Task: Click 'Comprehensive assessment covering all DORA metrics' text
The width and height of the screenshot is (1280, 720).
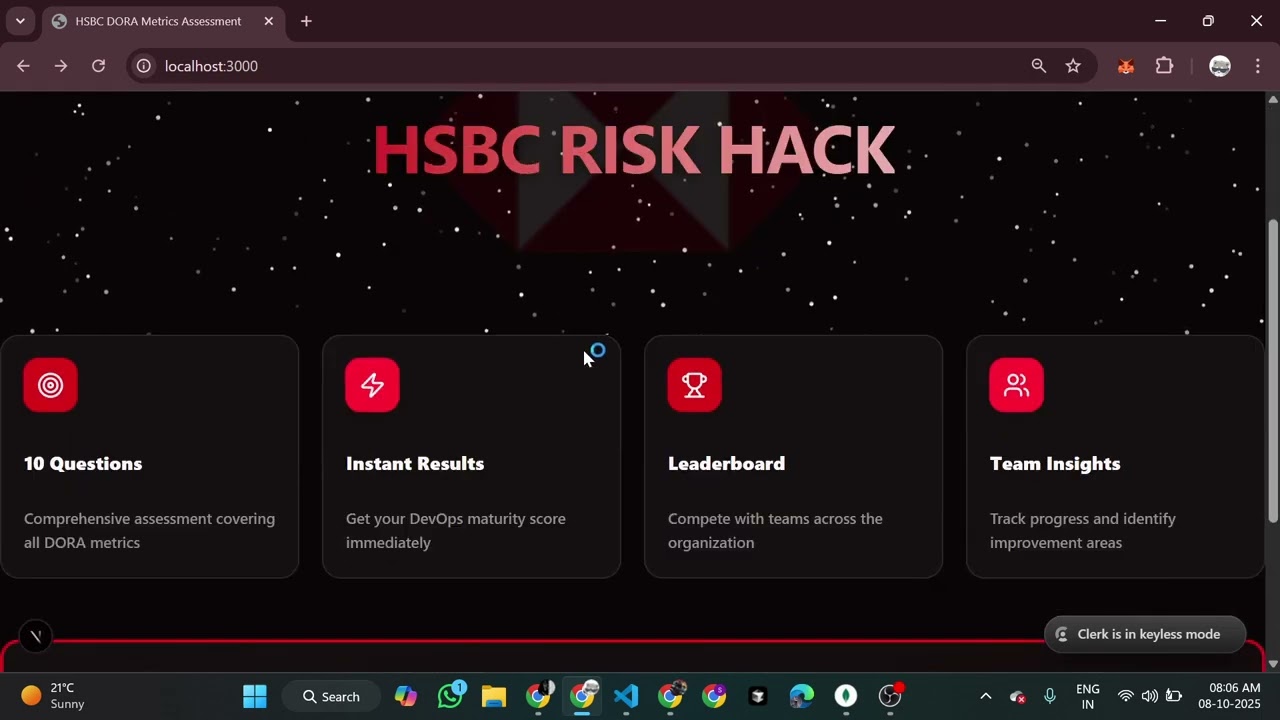Action: tap(149, 531)
